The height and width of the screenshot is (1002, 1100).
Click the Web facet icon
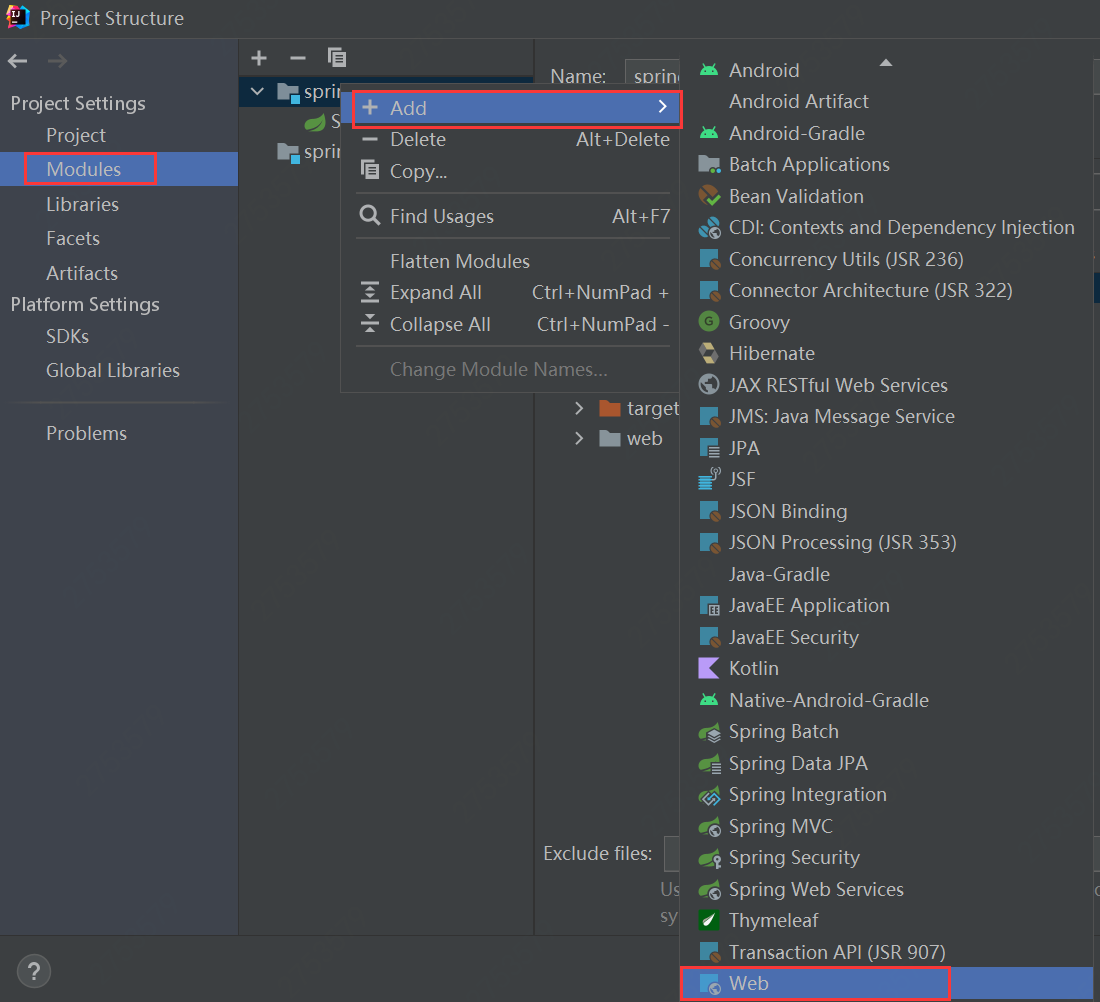(x=710, y=984)
